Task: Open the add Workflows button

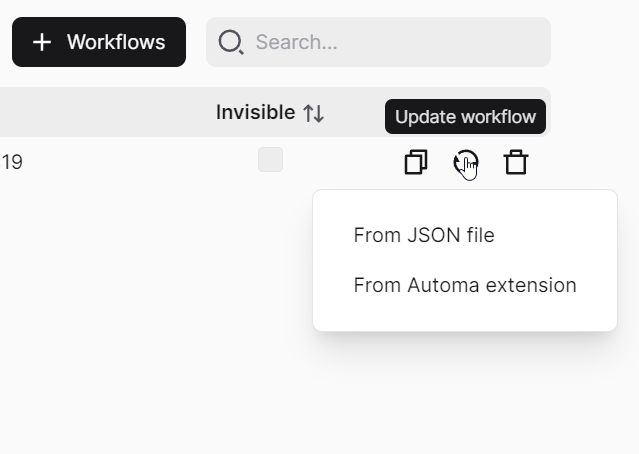Action: tap(99, 42)
